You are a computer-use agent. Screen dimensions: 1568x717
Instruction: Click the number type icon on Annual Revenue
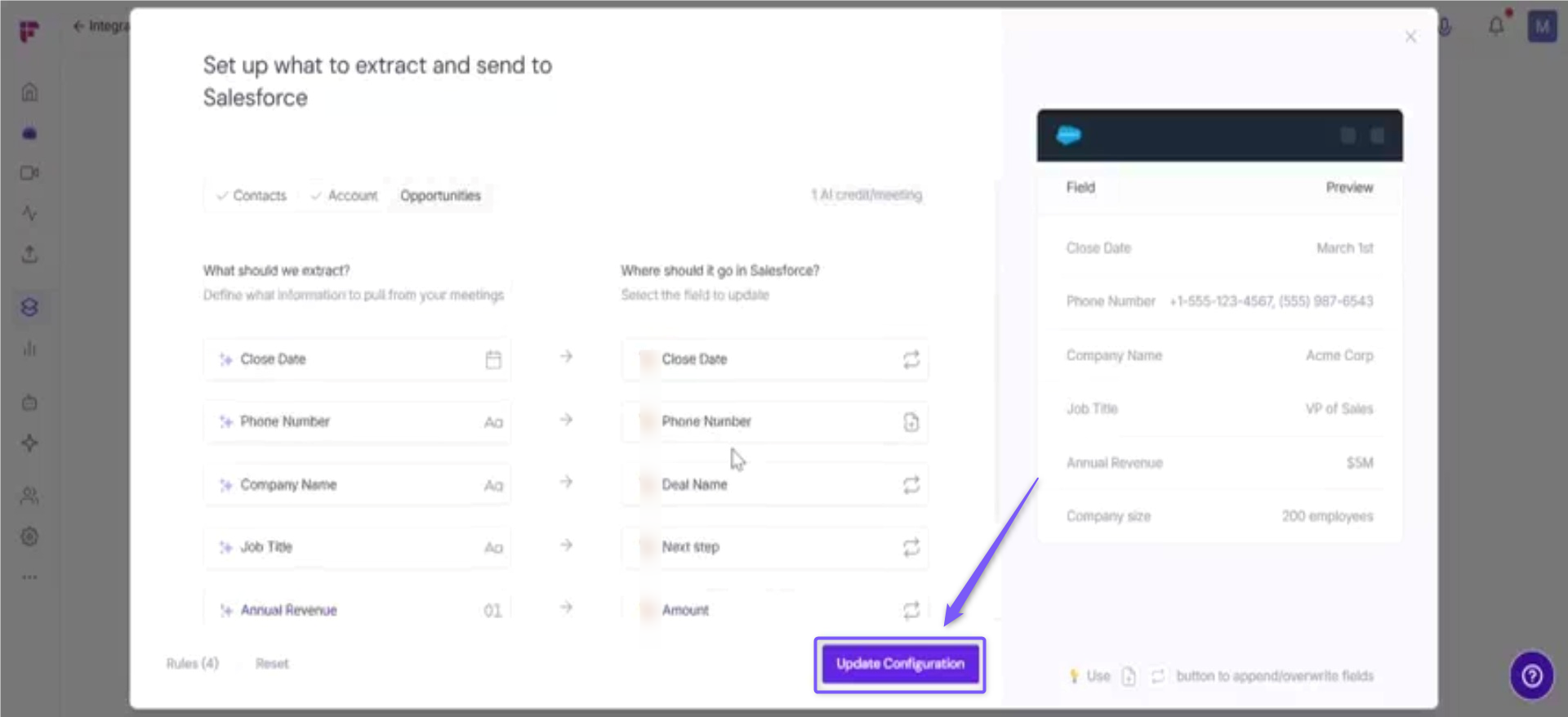tap(492, 611)
